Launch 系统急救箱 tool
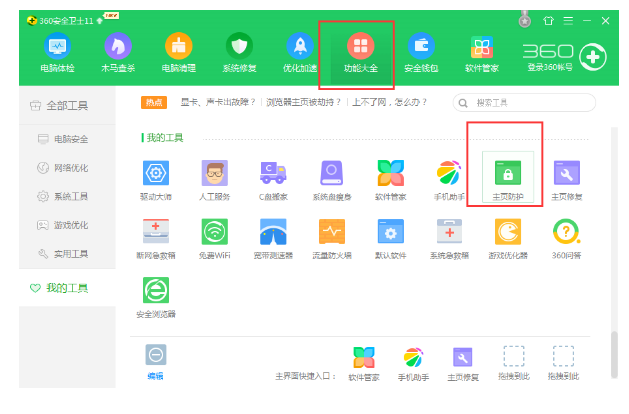Viewport: 629px width, 414px height. click(x=449, y=239)
